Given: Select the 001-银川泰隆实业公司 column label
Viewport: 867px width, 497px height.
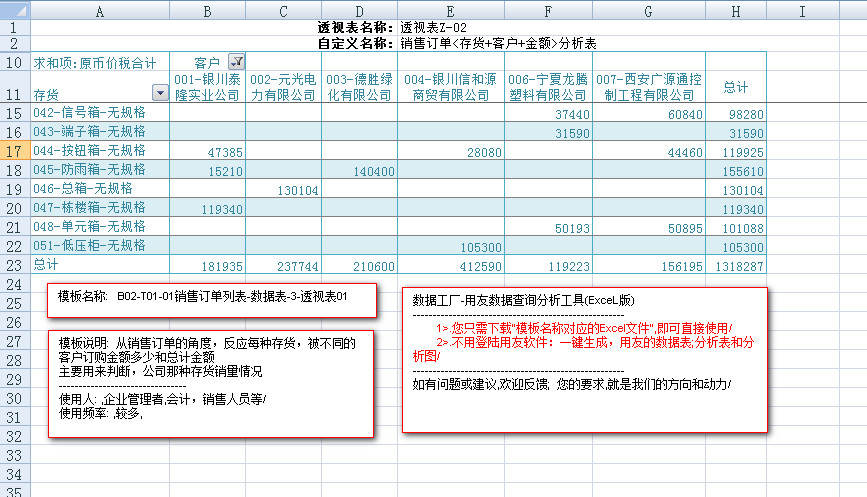Looking at the screenshot, I should pos(207,87).
